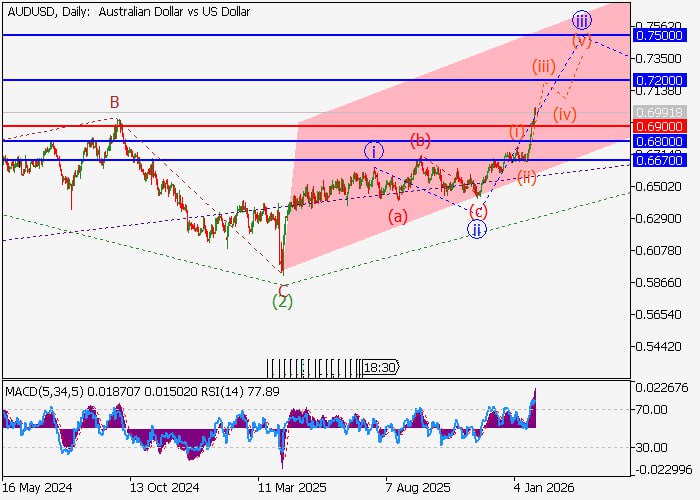Click the orange (iii) wave label

[x=543, y=66]
